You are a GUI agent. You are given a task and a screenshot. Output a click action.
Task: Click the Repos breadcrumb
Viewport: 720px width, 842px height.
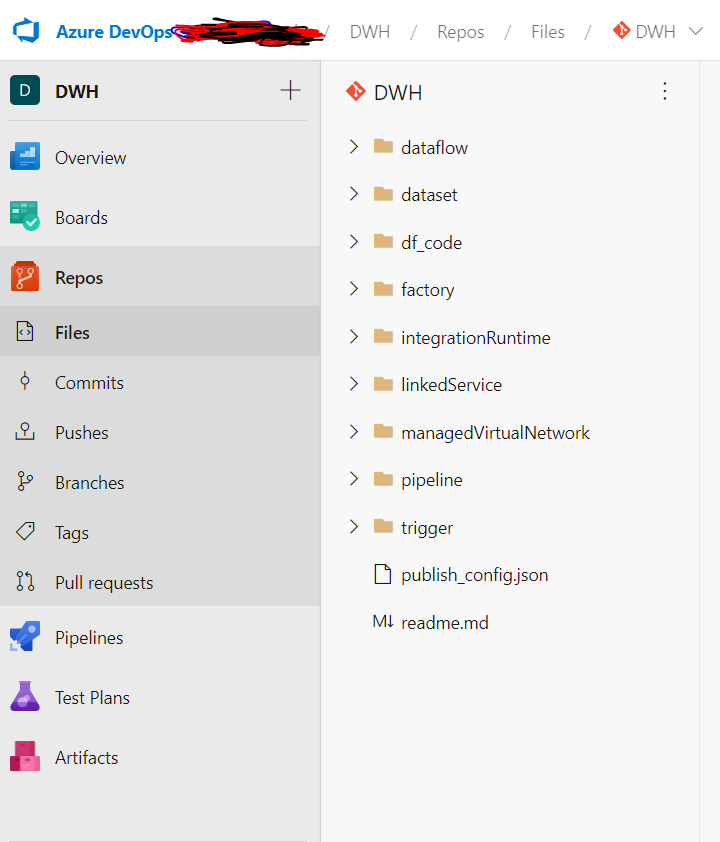coord(461,32)
